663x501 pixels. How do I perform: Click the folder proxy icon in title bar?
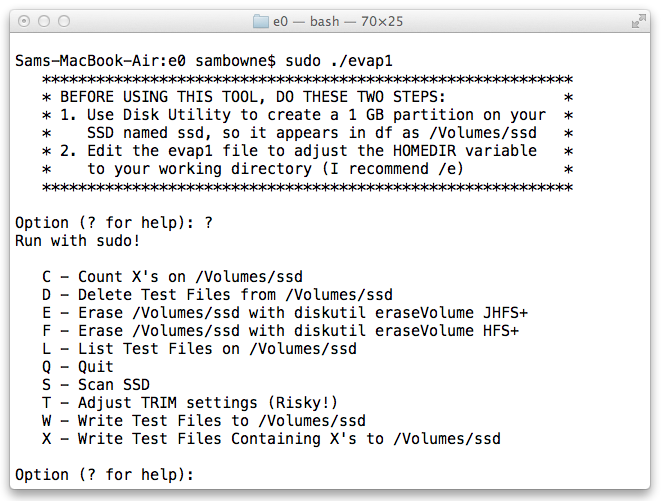(262, 20)
